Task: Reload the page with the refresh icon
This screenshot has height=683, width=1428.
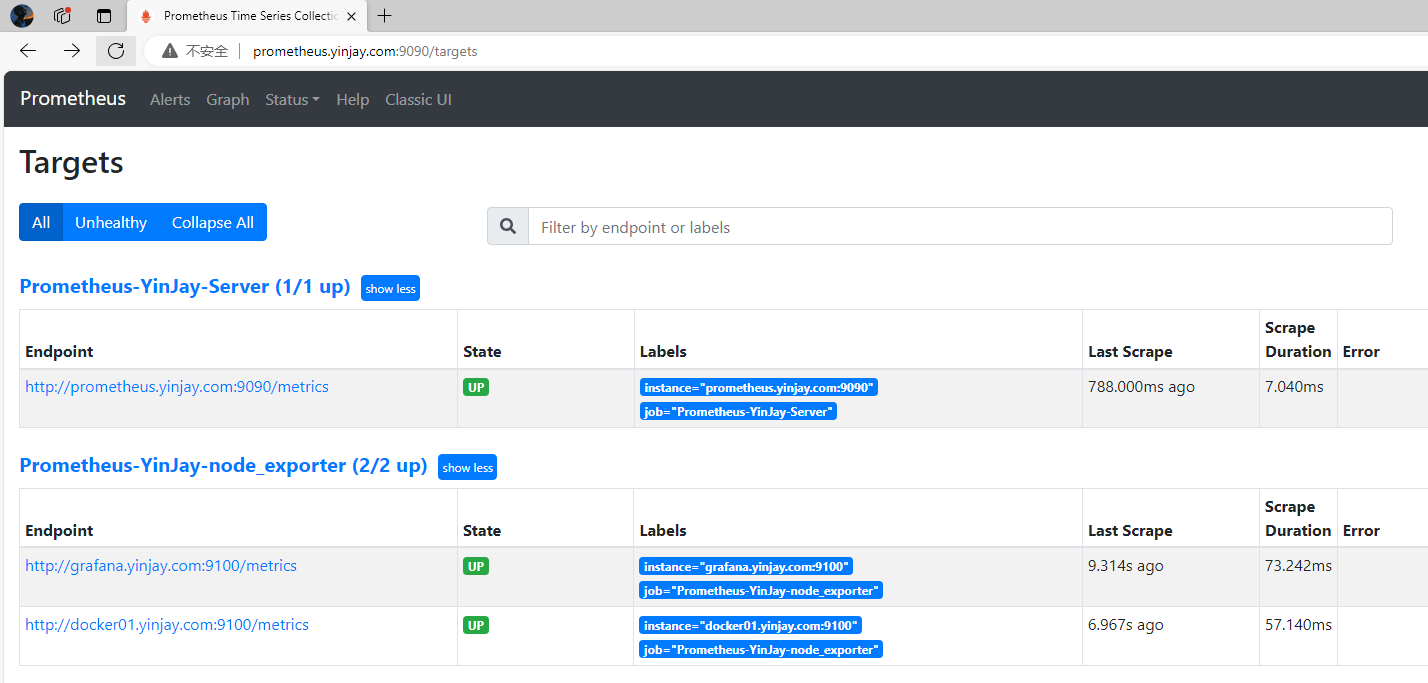Action: [x=116, y=51]
